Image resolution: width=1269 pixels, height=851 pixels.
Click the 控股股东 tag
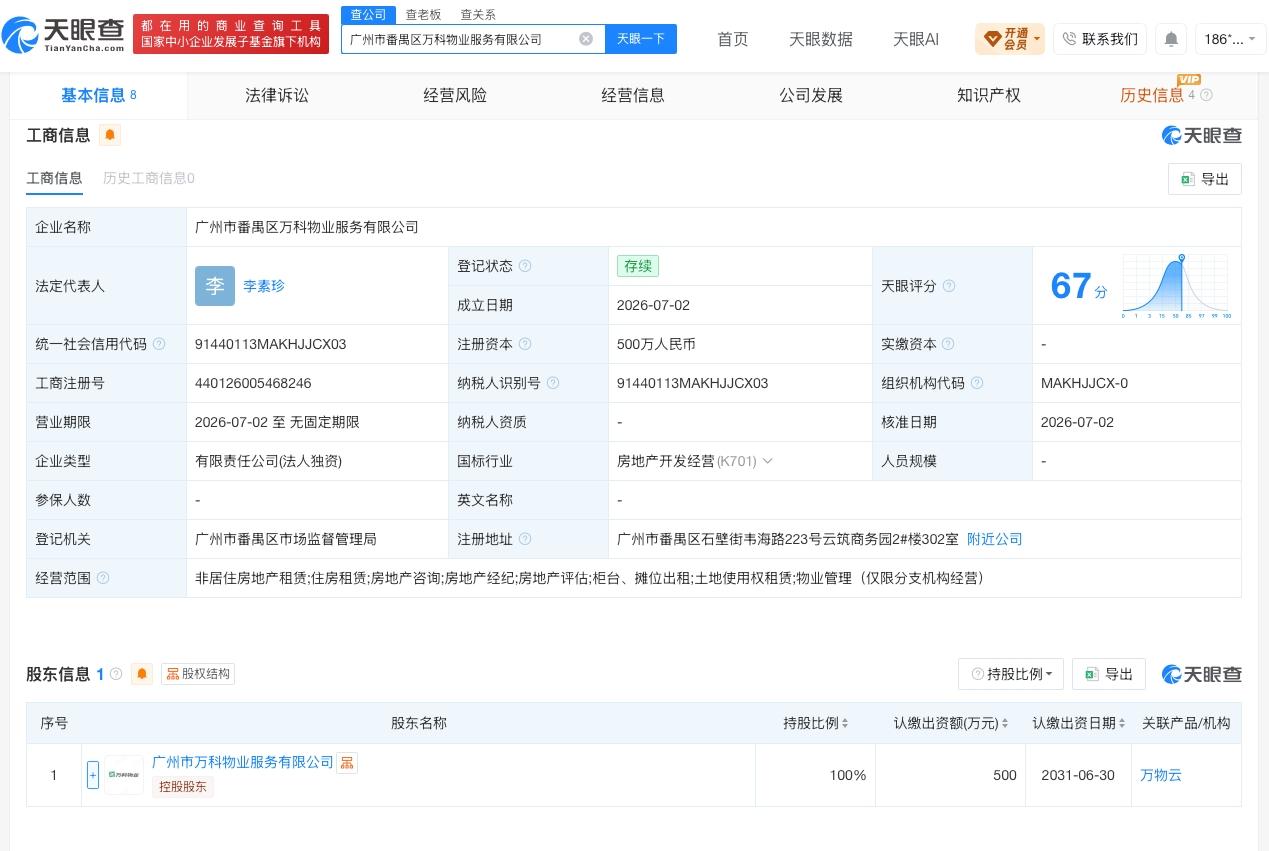pos(183,786)
